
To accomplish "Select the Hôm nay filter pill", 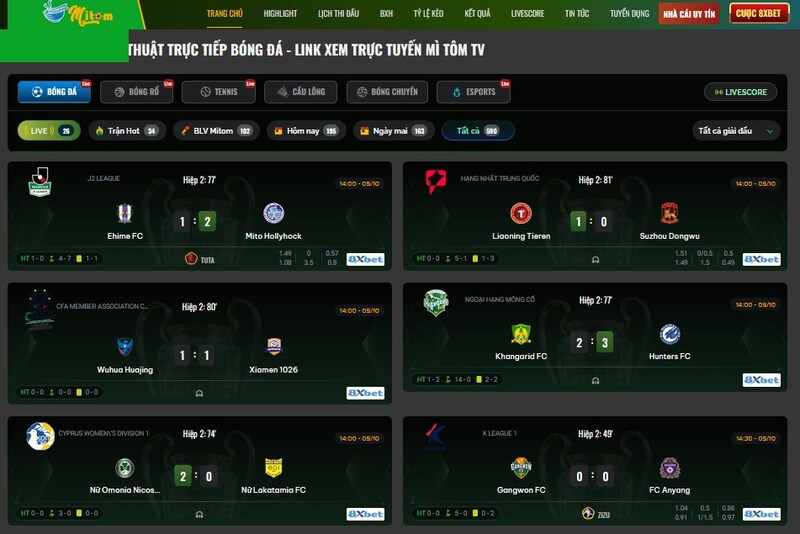I will [306, 131].
